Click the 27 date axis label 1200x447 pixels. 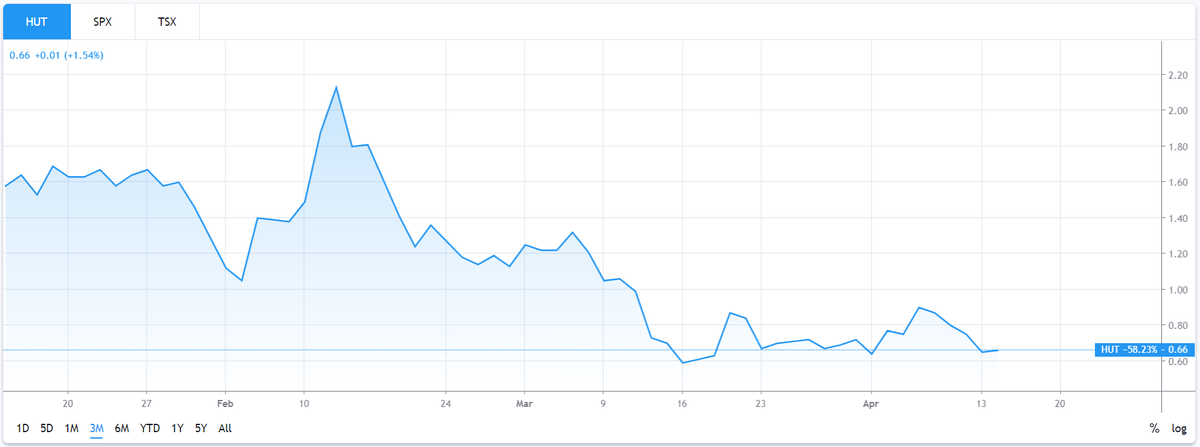pos(146,403)
